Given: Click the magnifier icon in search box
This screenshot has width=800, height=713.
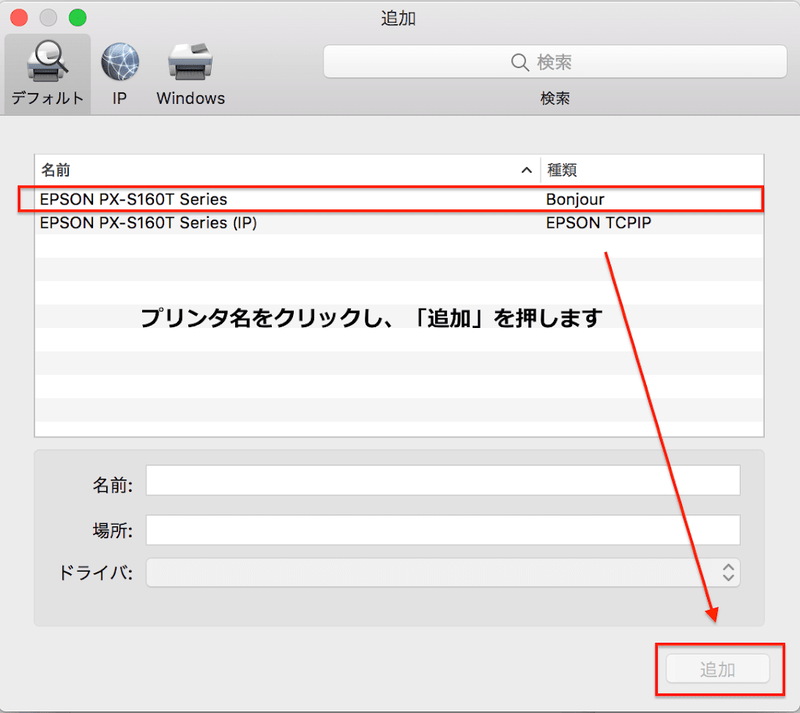Looking at the screenshot, I should tap(519, 62).
